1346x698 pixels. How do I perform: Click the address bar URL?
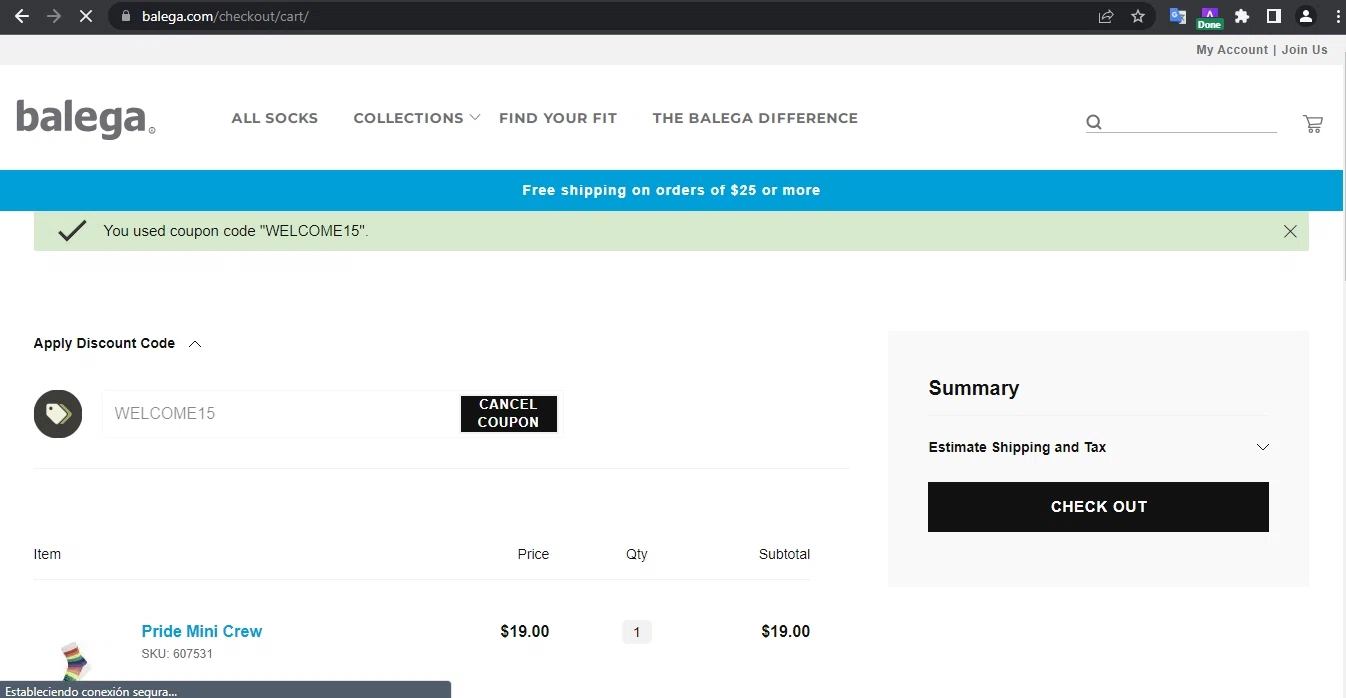pyautogui.click(x=225, y=16)
